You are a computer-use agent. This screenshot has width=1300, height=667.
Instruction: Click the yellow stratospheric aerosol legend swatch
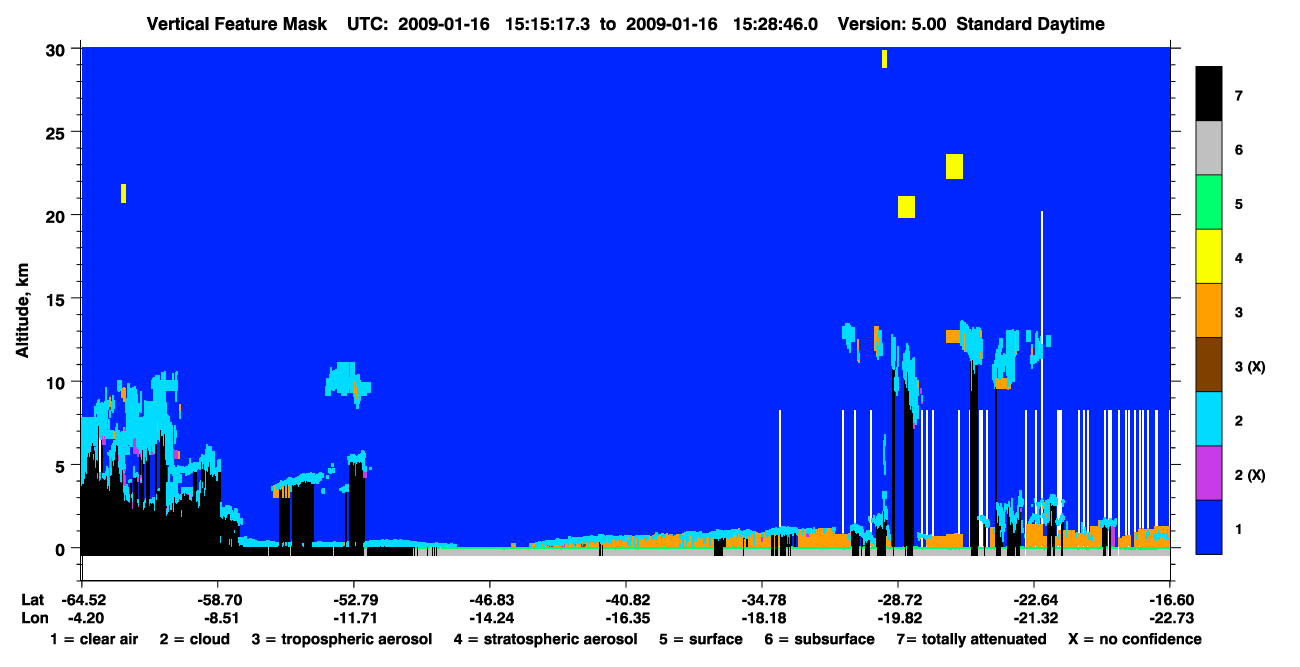pos(1209,257)
